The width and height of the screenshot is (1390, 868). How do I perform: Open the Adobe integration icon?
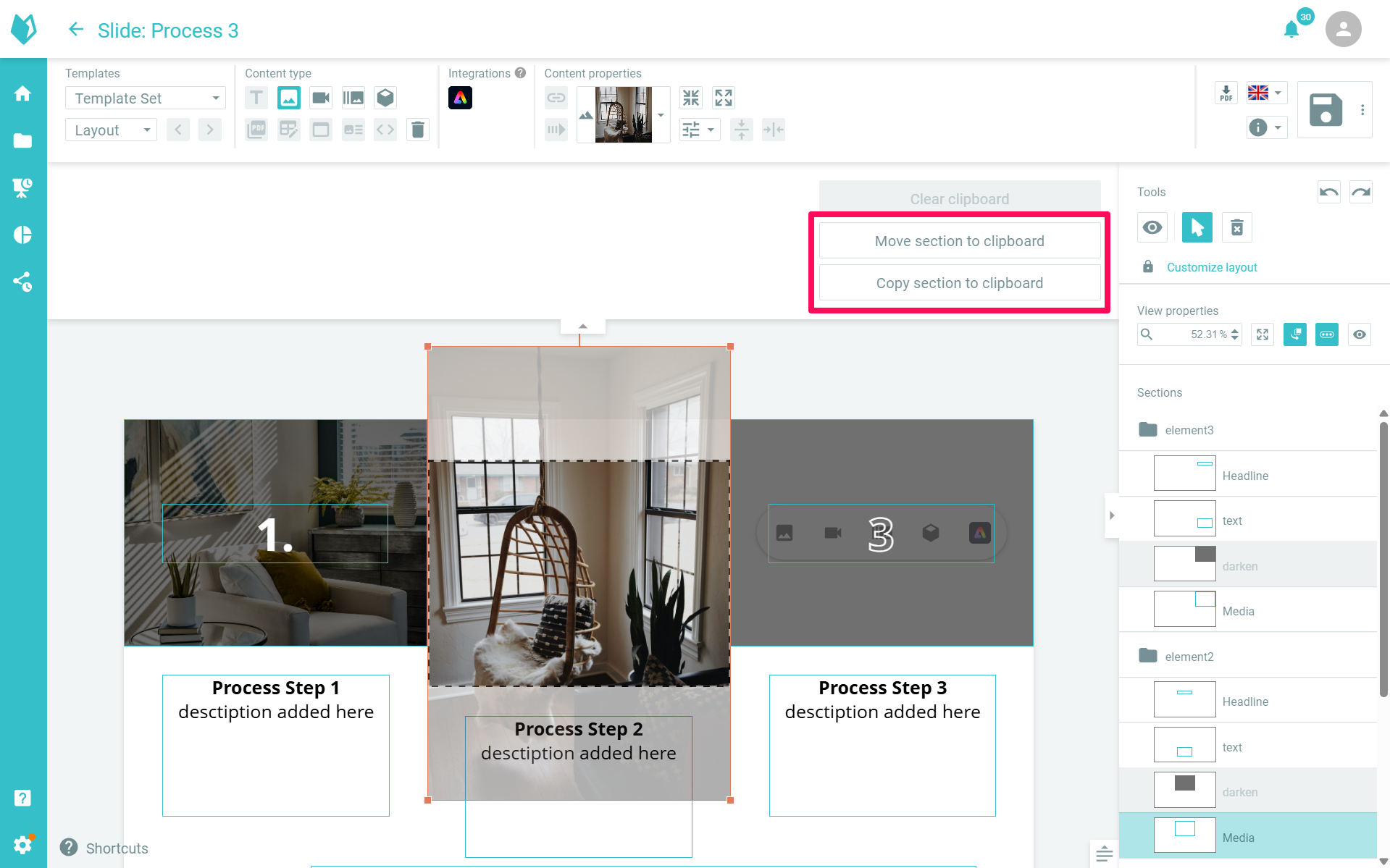460,98
